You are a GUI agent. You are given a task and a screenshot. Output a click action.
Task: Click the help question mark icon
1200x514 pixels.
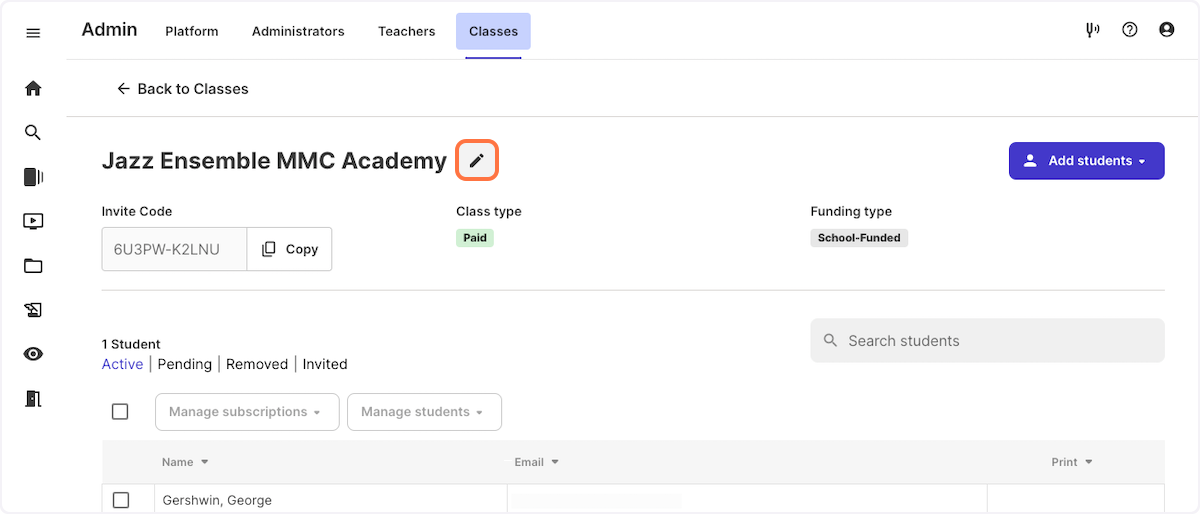(1130, 30)
